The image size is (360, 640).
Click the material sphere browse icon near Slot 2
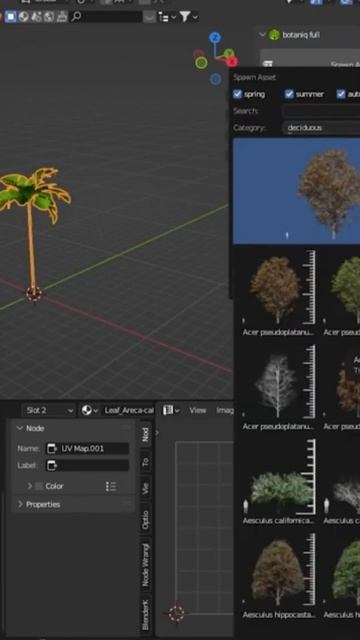coord(87,410)
